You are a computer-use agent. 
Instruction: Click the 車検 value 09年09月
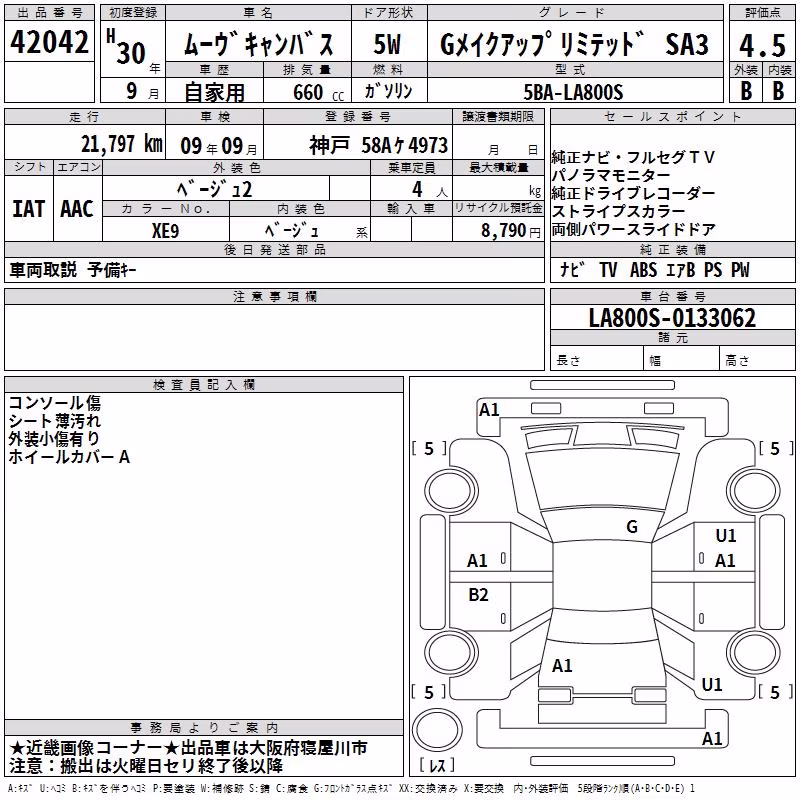coord(219,146)
